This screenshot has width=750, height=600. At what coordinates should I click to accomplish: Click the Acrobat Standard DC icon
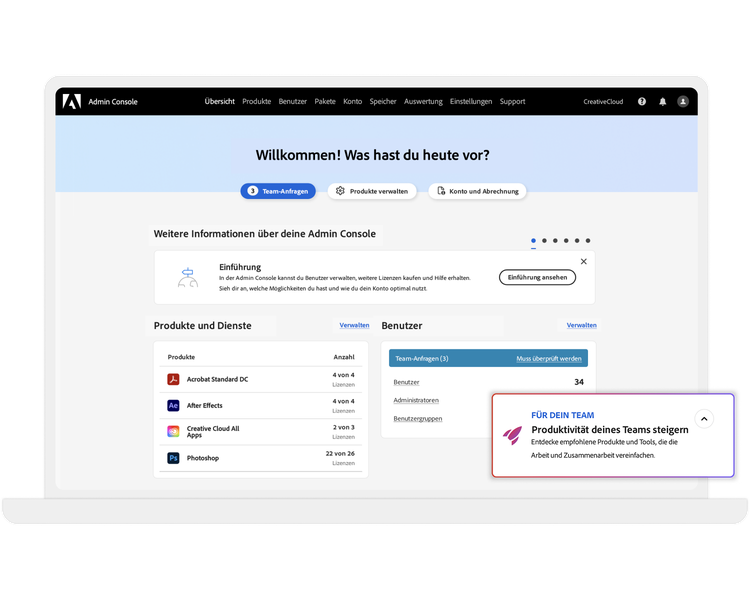tap(173, 379)
